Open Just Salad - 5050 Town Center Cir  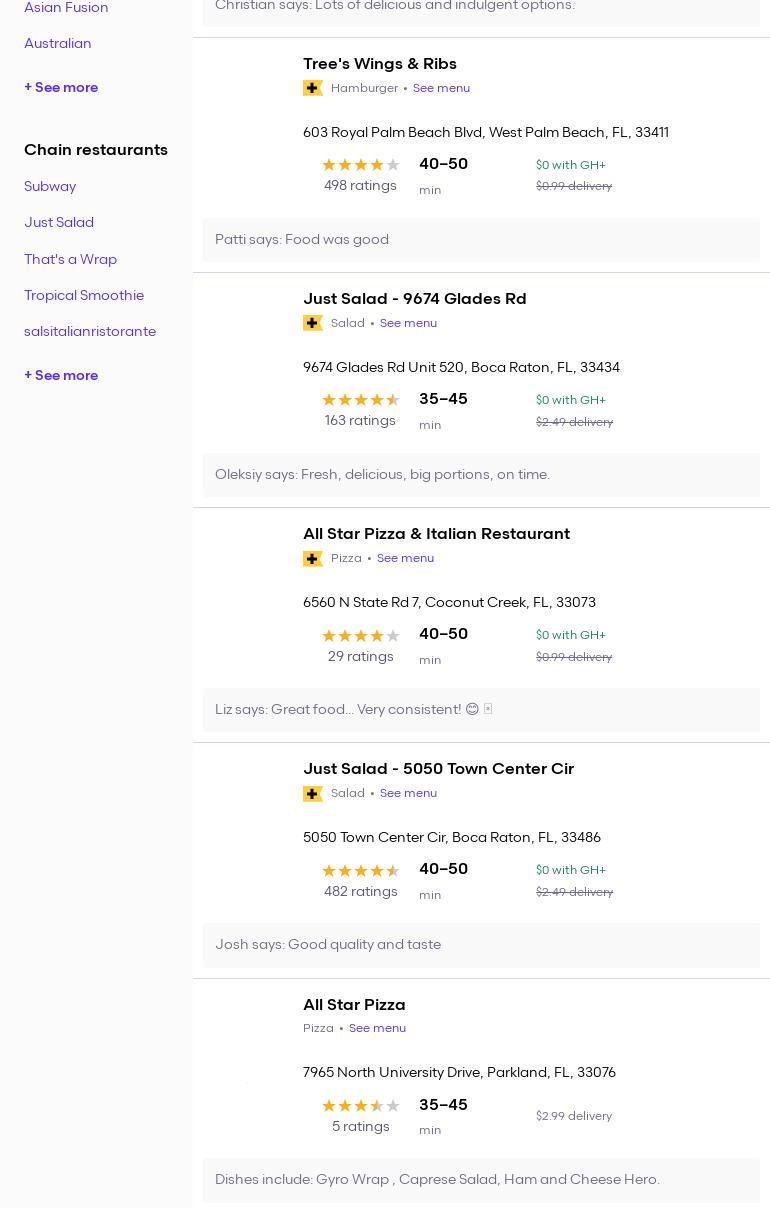(438, 769)
